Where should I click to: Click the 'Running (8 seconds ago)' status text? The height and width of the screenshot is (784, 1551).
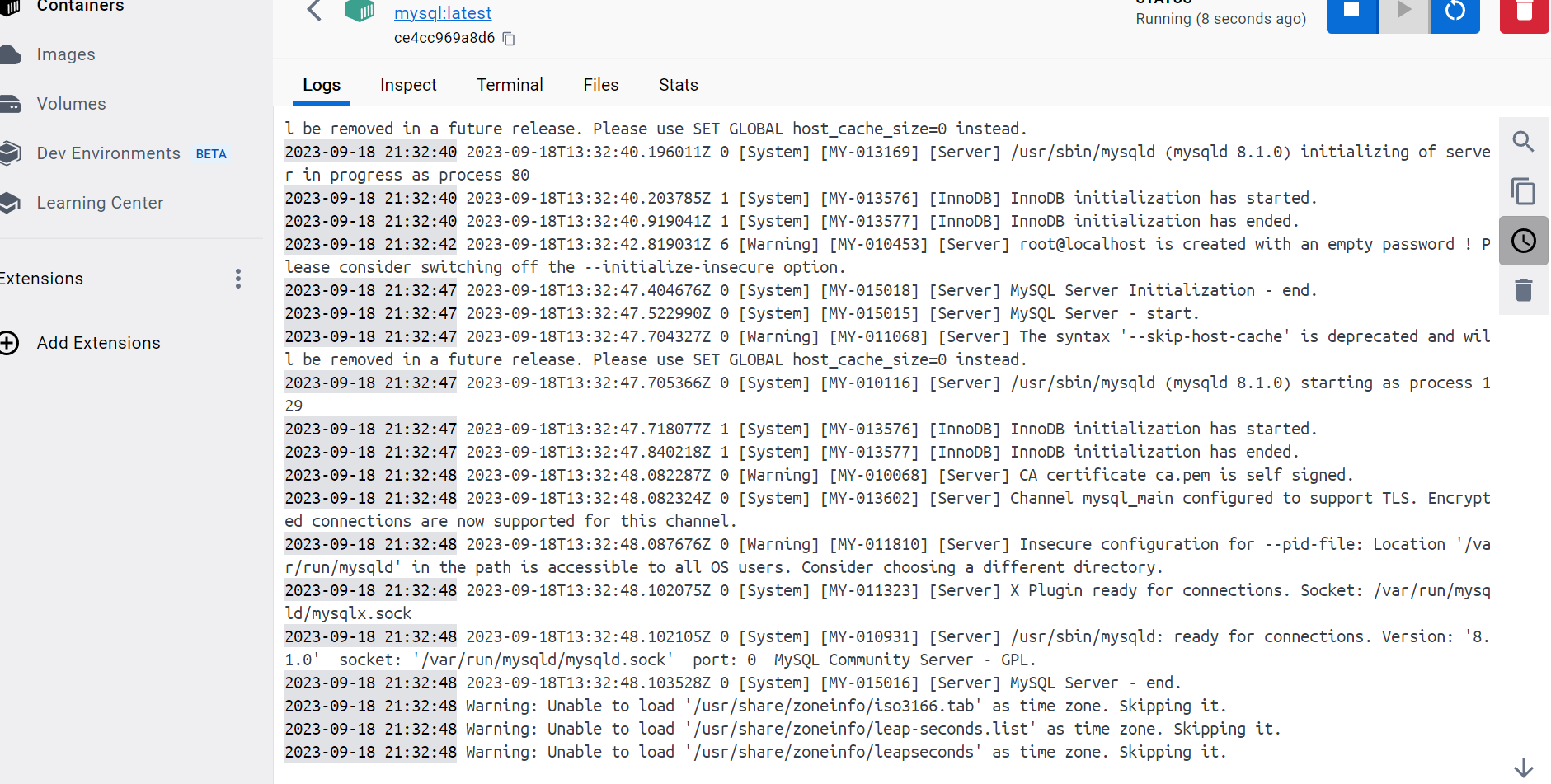click(1220, 19)
